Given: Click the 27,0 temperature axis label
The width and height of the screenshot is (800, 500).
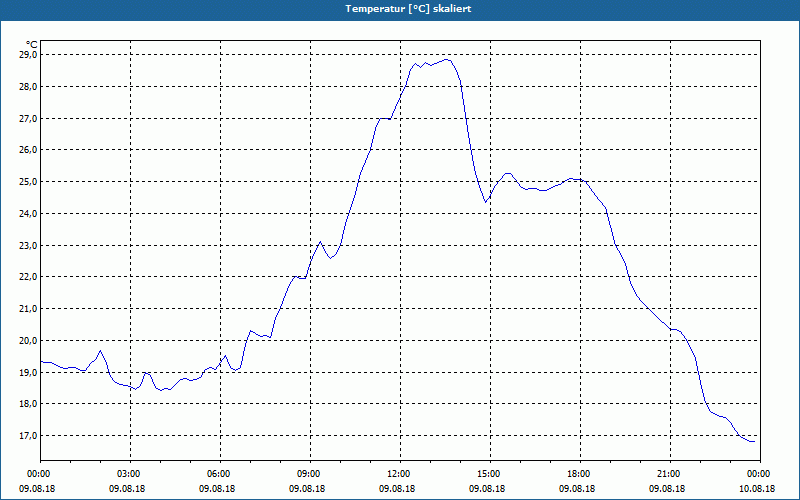Looking at the screenshot, I should pyautogui.click(x=28, y=118).
